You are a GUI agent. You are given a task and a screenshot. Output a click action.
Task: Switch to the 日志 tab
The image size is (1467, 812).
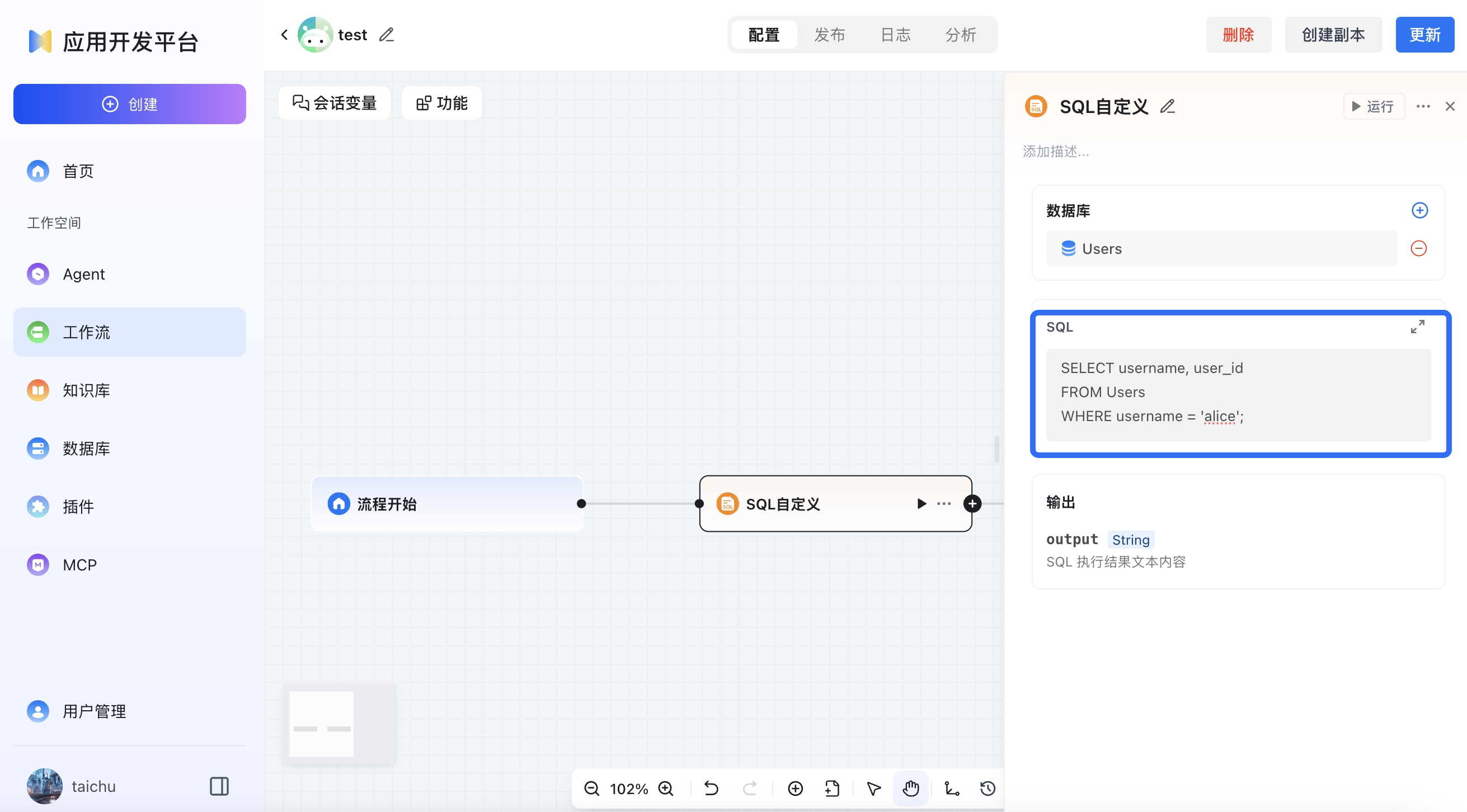[895, 35]
